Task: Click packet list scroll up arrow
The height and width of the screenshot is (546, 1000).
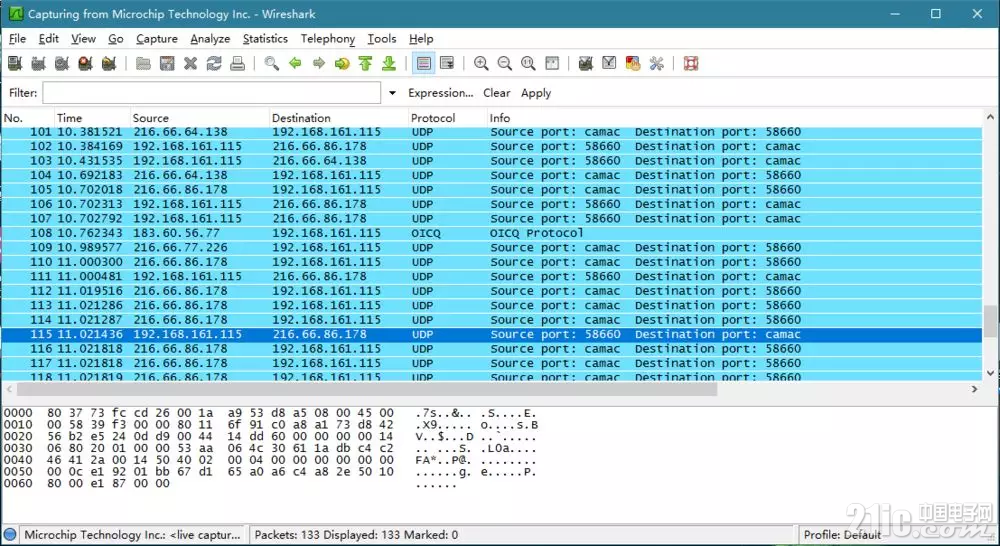Action: click(x=990, y=117)
